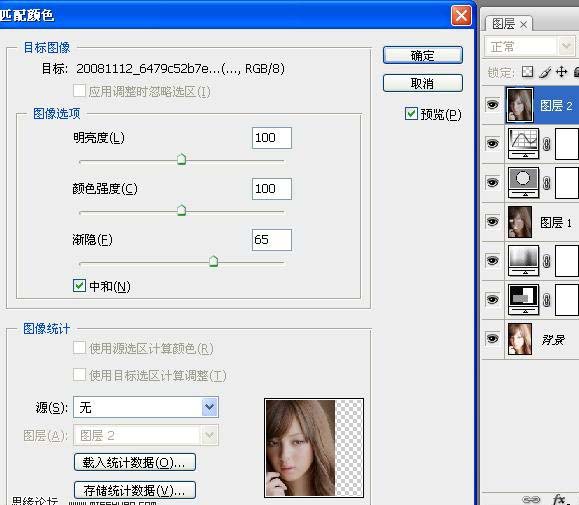
Task: Select the circular adjustment layer icon
Action: tap(523, 182)
